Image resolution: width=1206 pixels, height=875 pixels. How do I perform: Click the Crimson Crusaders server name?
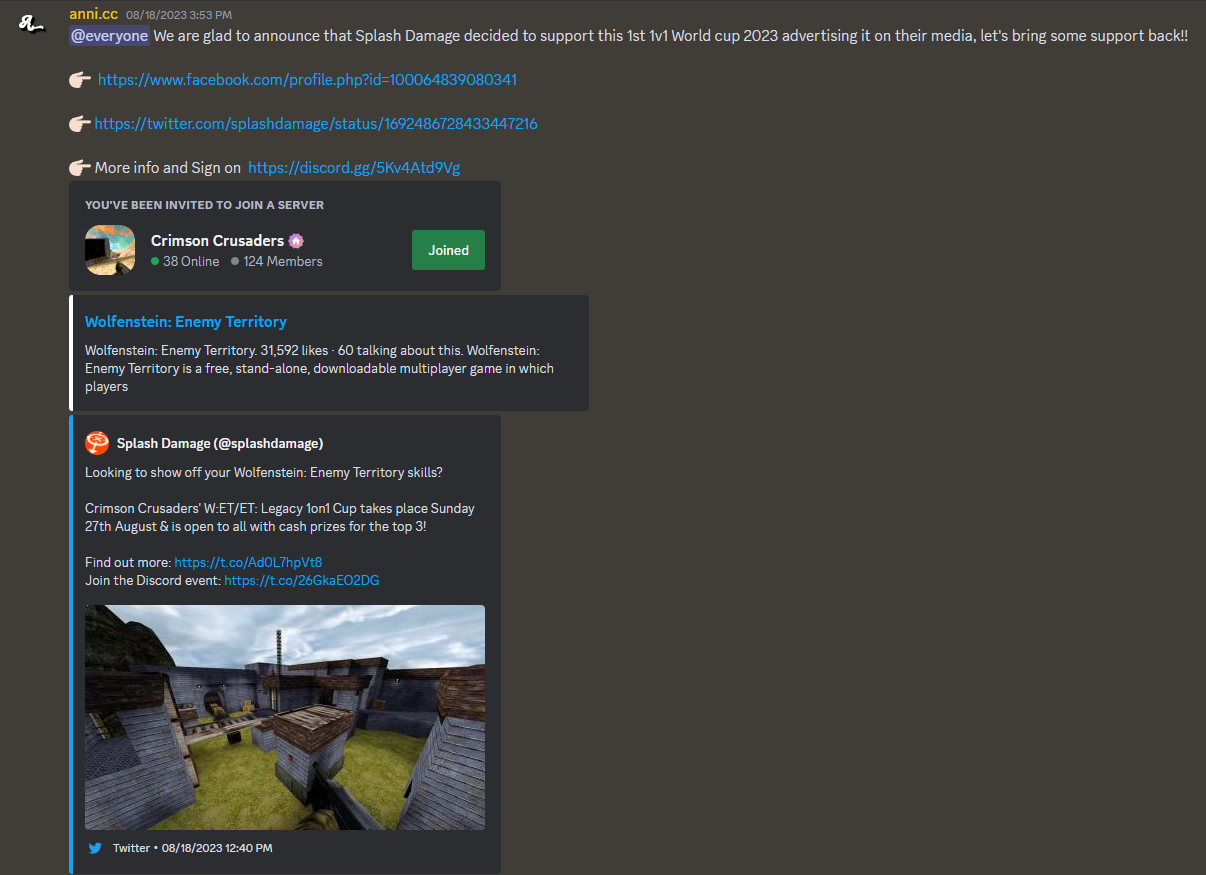pos(217,240)
